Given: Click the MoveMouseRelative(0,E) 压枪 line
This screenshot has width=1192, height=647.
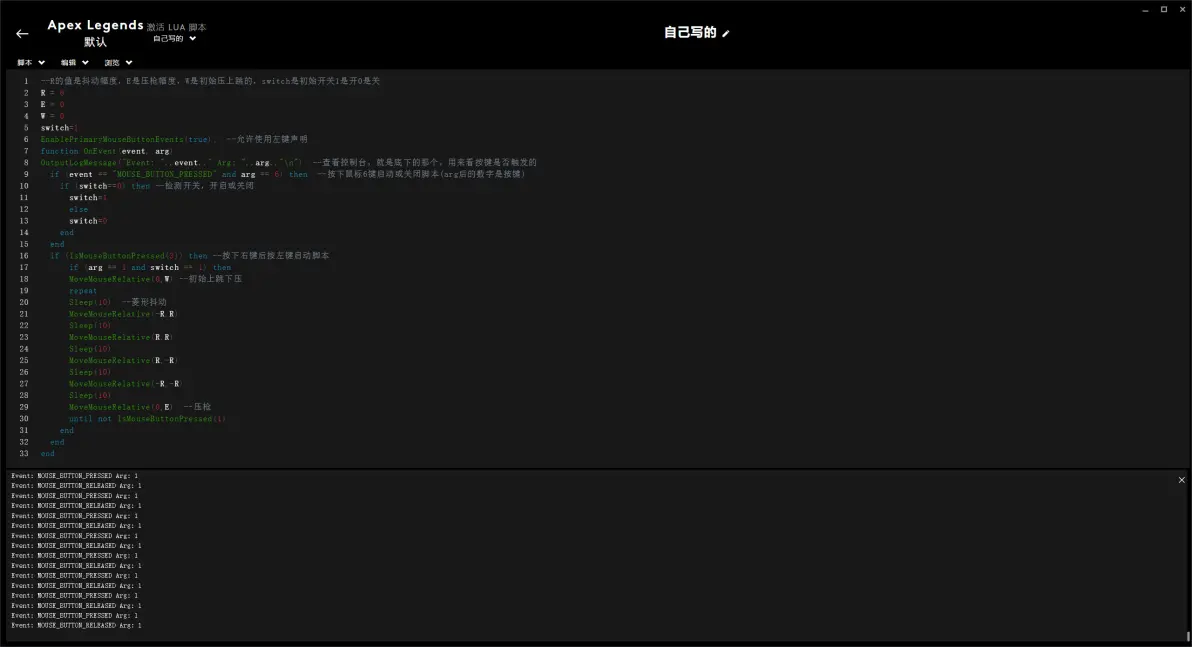Looking at the screenshot, I should tap(140, 407).
